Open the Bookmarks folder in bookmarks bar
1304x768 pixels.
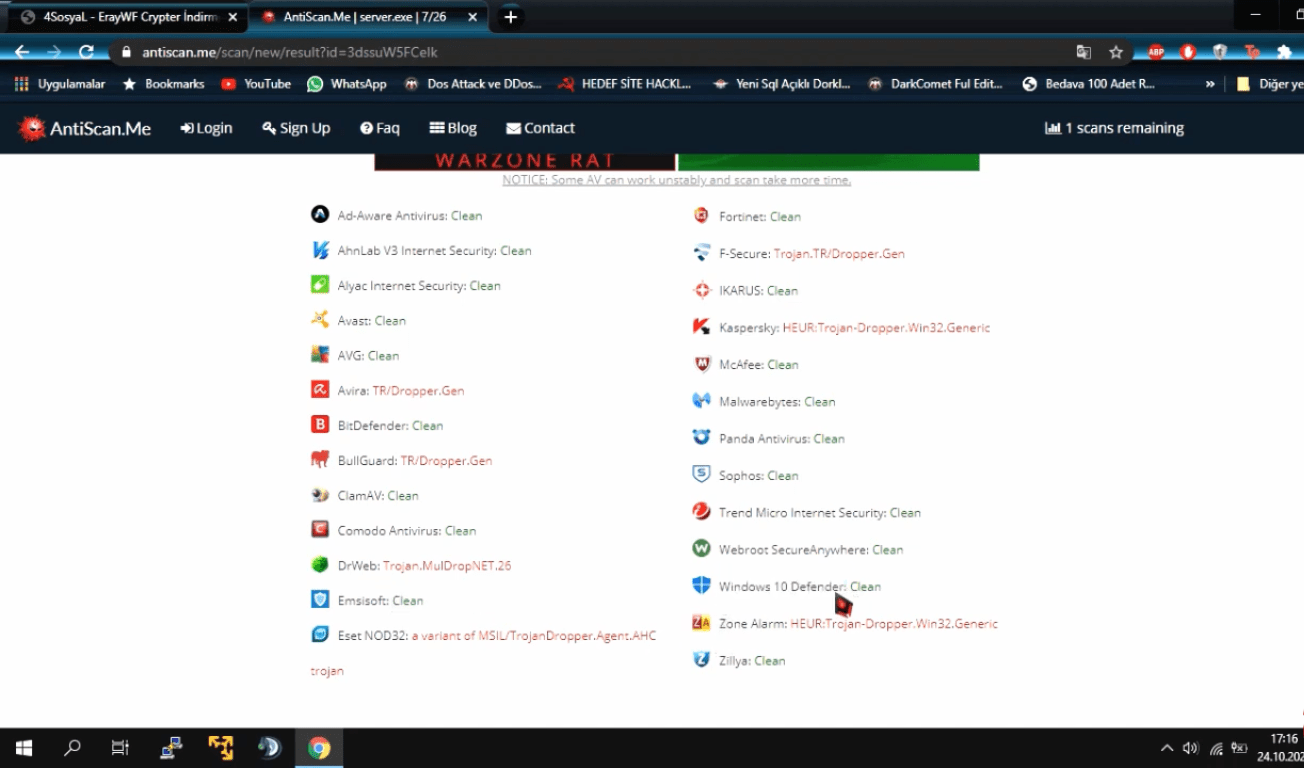[x=163, y=84]
